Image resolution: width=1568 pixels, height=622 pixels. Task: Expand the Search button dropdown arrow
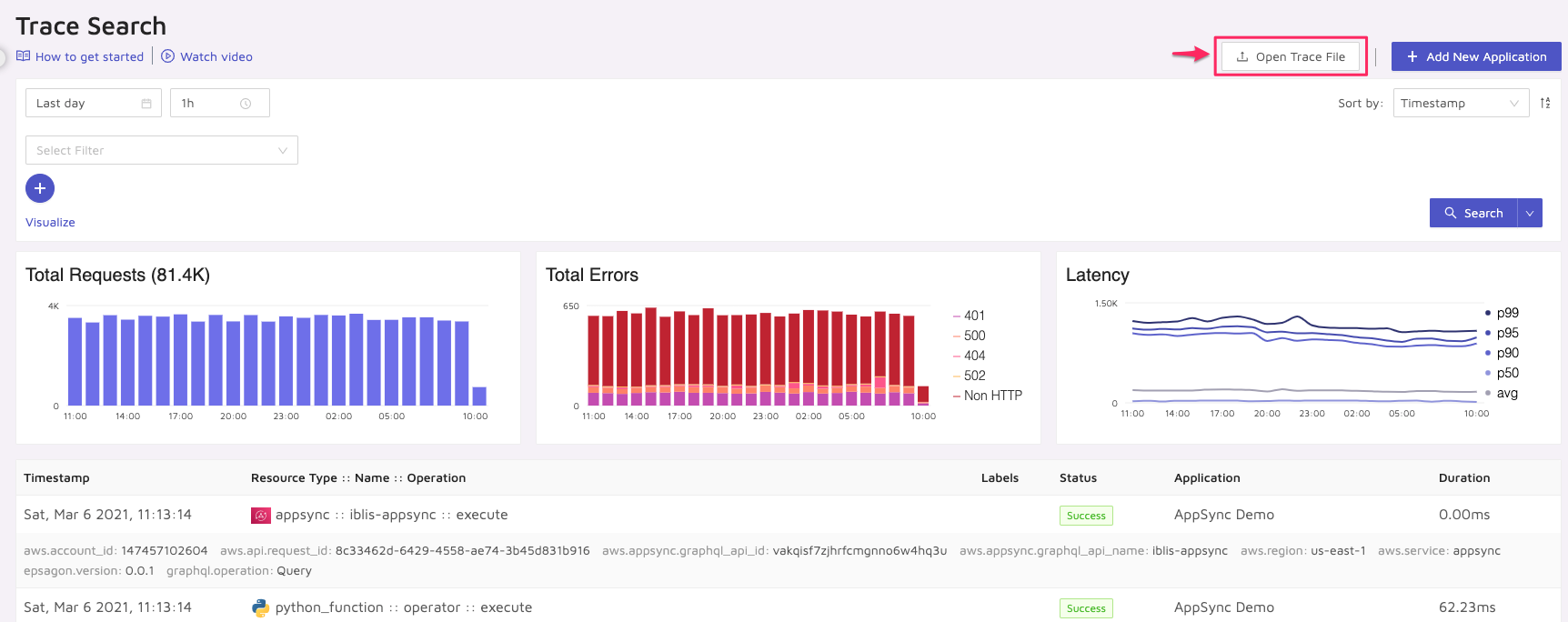click(1530, 213)
